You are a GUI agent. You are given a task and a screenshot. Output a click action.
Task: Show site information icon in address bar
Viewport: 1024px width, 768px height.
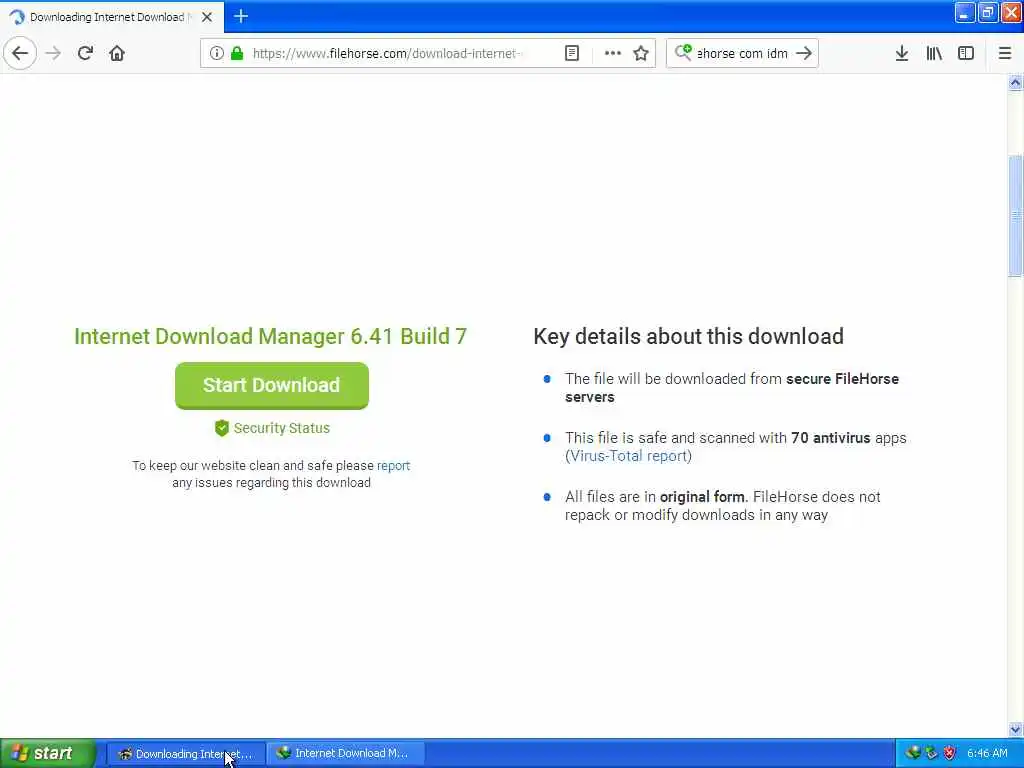tap(216, 53)
